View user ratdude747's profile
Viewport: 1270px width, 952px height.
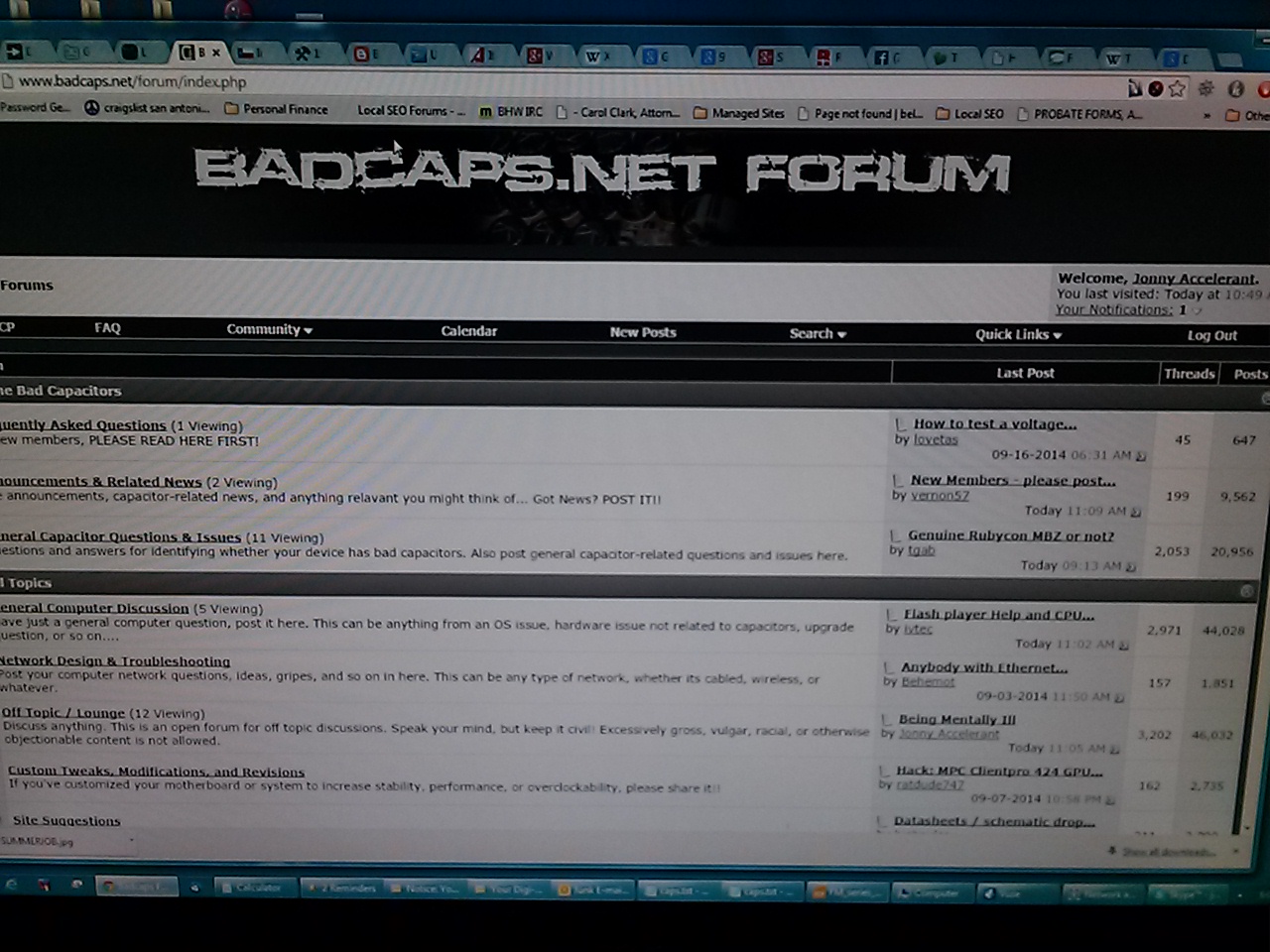[x=930, y=784]
